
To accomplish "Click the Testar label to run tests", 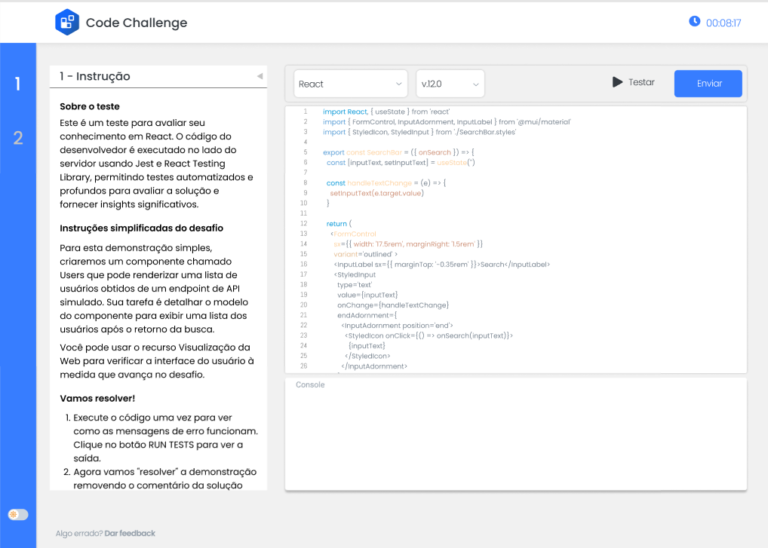I will click(641, 82).
